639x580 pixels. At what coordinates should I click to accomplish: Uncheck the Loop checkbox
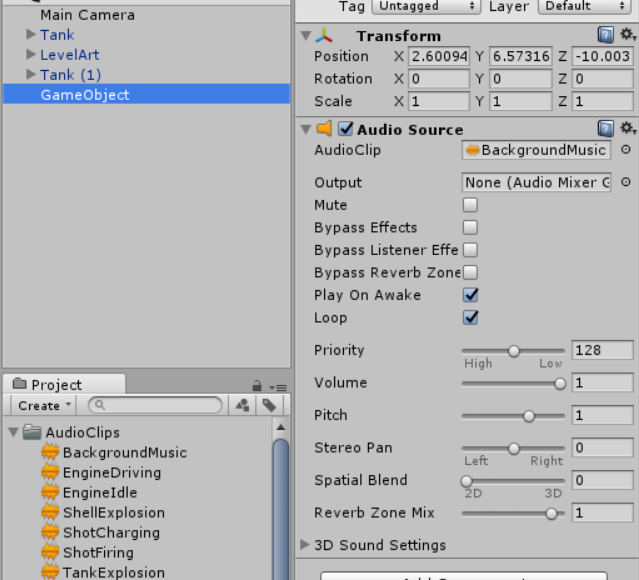470,318
